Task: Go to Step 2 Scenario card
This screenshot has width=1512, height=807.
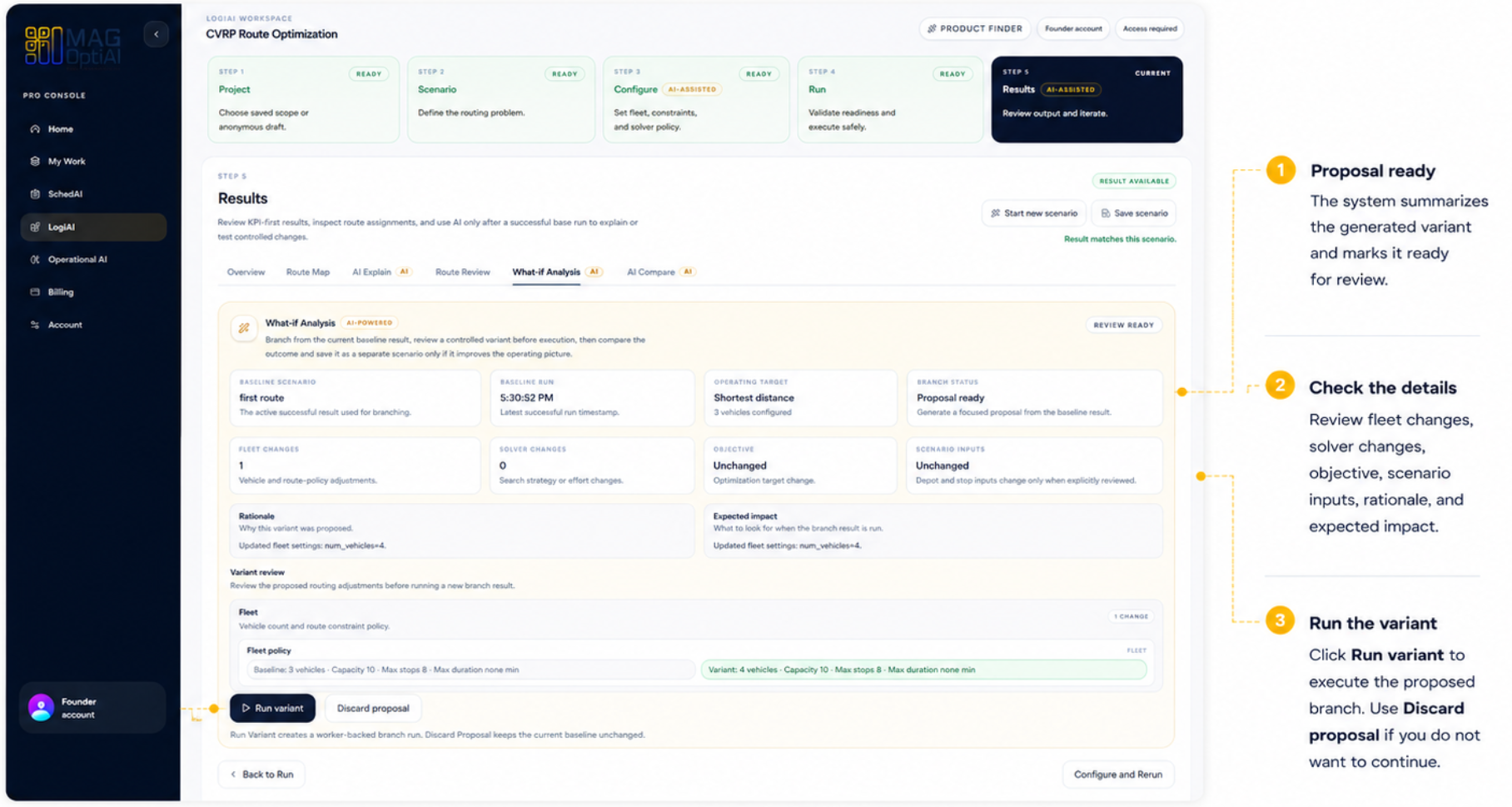Action: [x=501, y=99]
